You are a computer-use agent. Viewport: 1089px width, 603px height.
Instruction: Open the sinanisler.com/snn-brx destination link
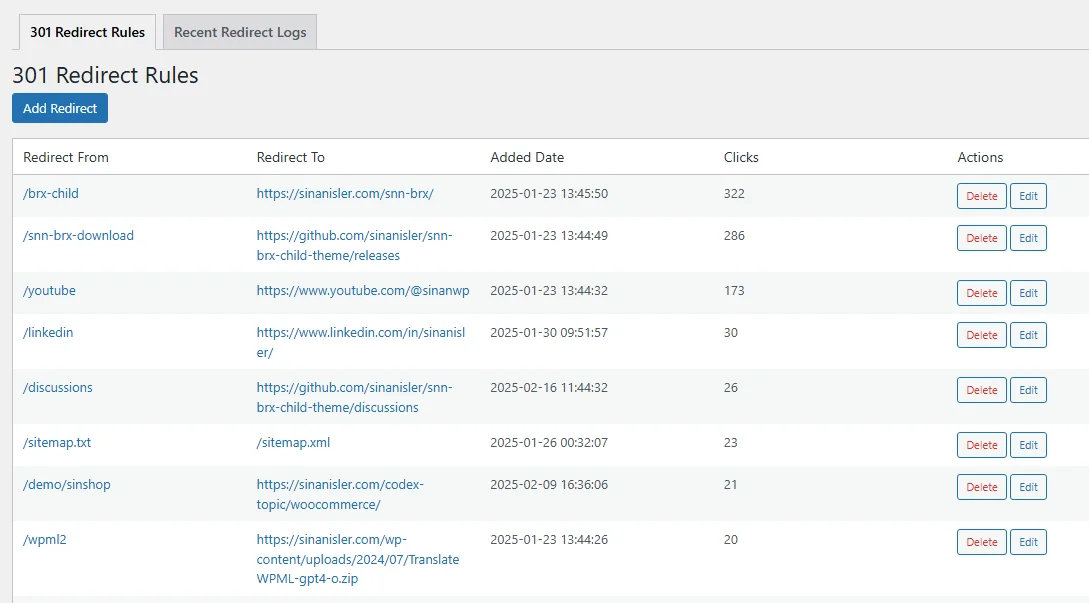tap(344, 193)
